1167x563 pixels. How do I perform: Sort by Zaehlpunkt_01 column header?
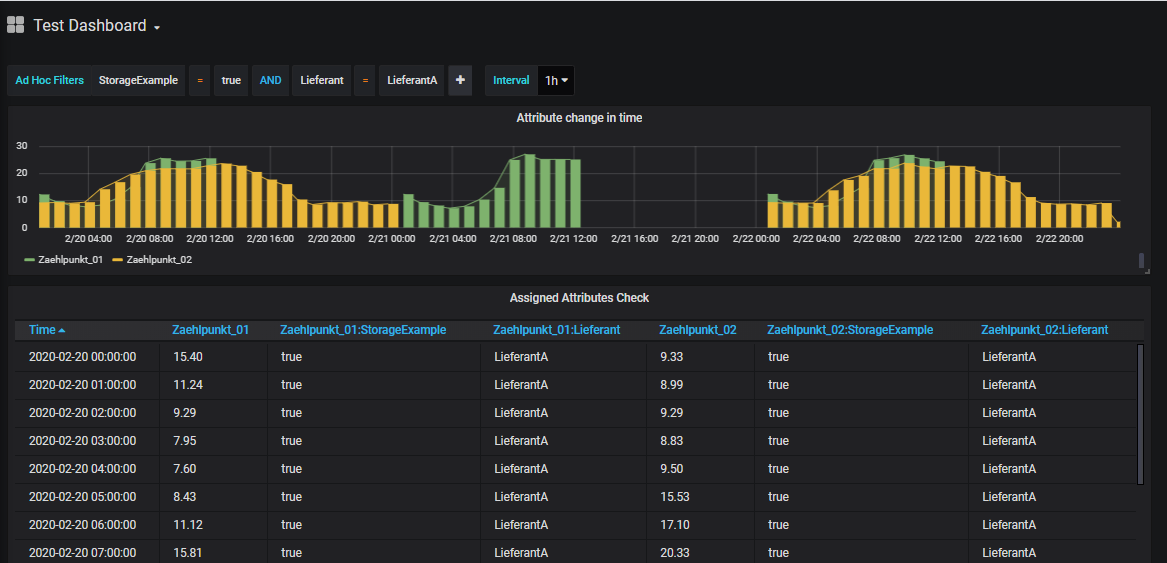pos(211,329)
